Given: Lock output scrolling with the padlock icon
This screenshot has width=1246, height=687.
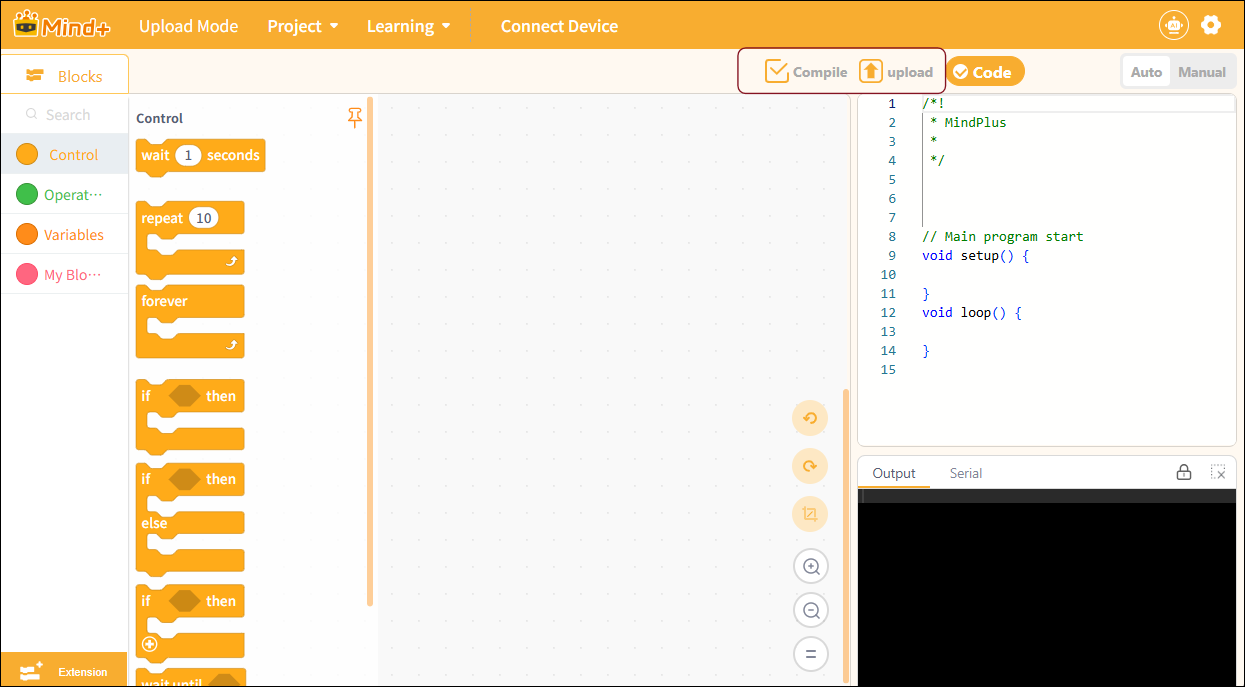Looking at the screenshot, I should pos(1184,472).
